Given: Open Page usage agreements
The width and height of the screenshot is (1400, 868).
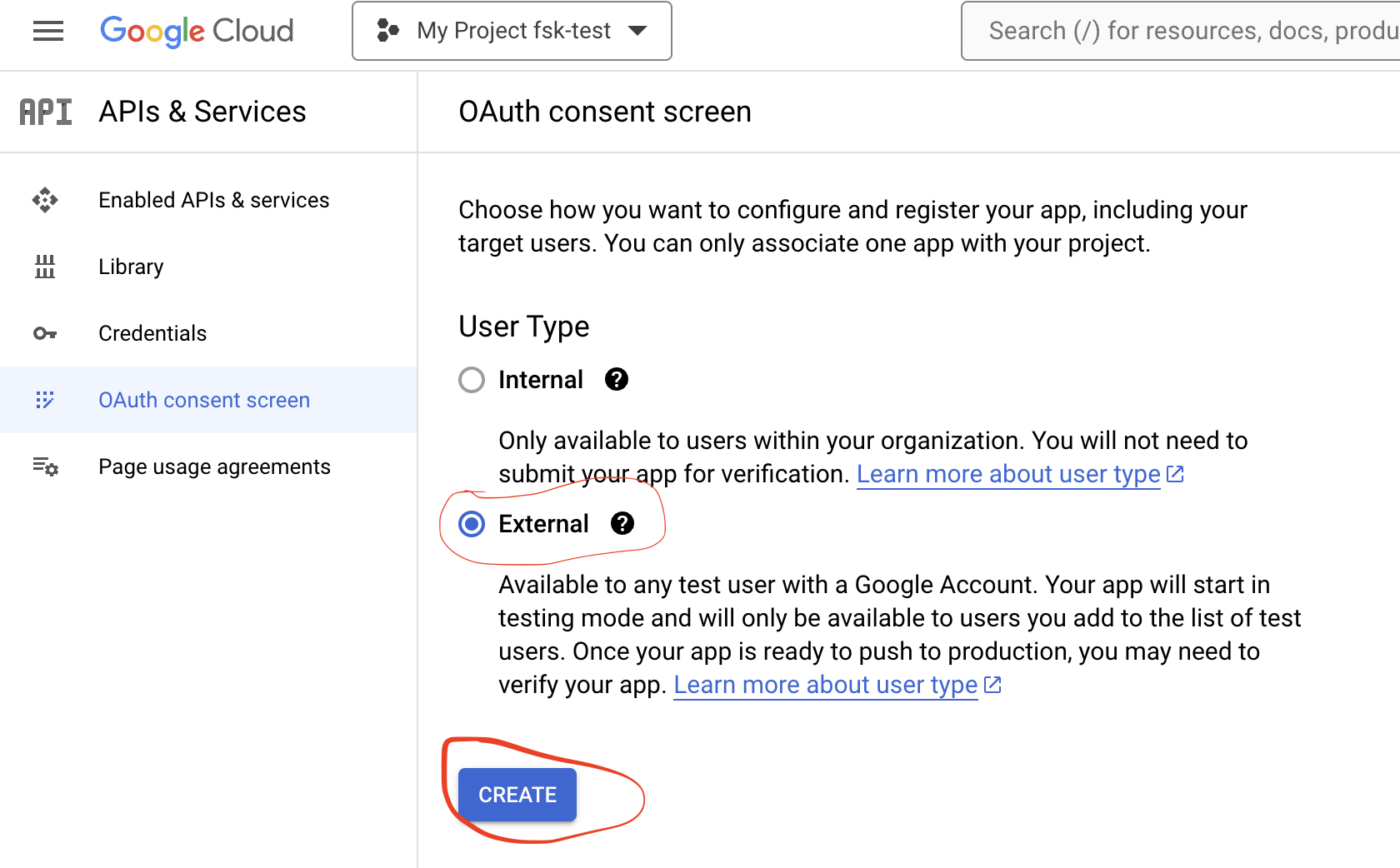Looking at the screenshot, I should [x=214, y=466].
